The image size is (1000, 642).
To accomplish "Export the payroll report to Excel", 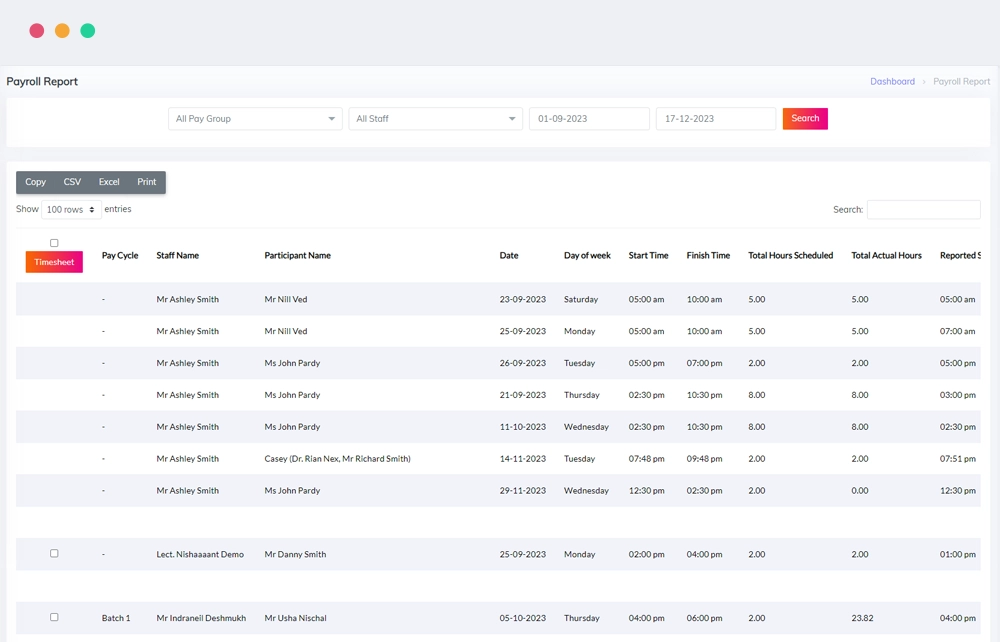I will pos(108,182).
